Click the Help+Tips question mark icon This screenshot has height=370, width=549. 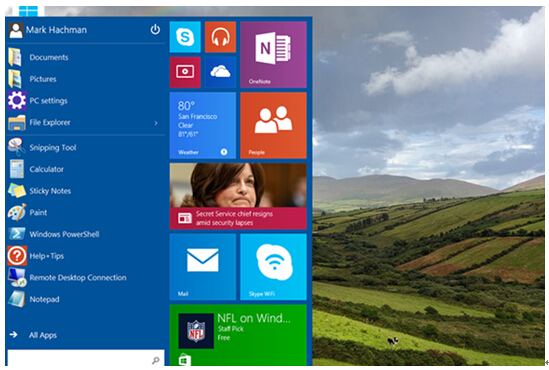[x=17, y=256]
